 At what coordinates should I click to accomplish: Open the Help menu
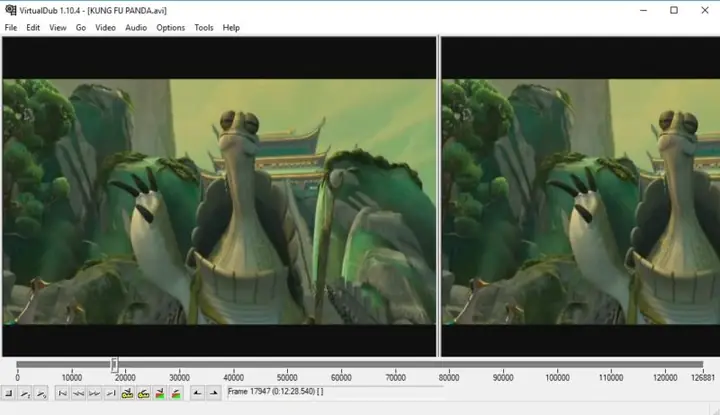[x=231, y=28]
